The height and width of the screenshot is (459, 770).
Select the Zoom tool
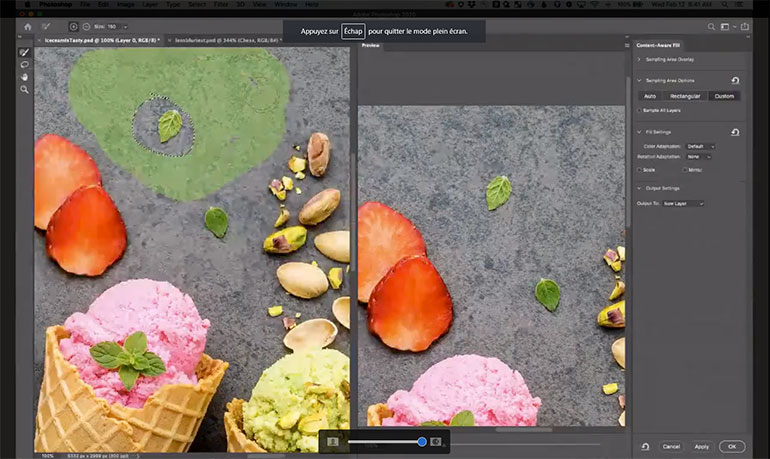tap(24, 90)
